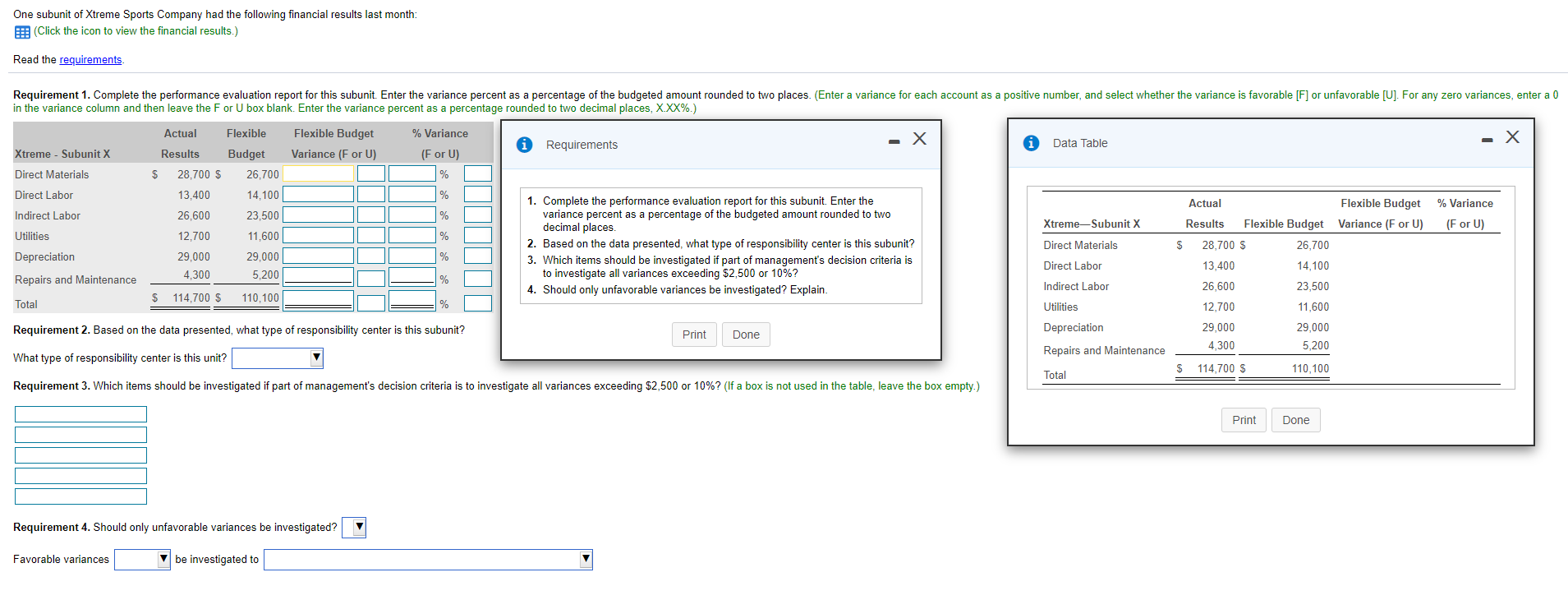1568x600 pixels.
Task: Close the Data Table dialog
Action: (1512, 137)
